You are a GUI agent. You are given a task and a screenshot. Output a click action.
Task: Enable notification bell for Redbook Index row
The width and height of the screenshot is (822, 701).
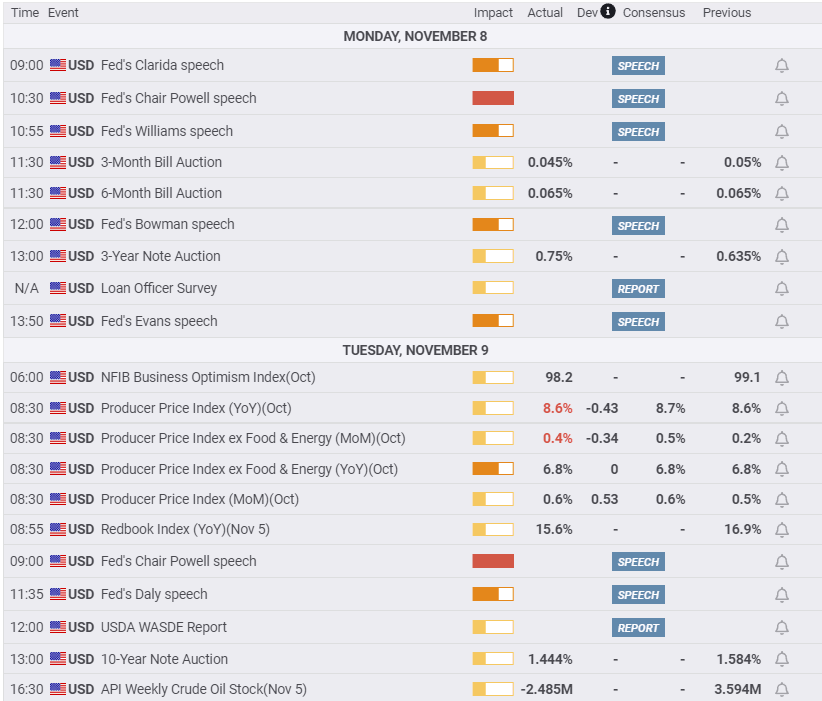pos(782,530)
